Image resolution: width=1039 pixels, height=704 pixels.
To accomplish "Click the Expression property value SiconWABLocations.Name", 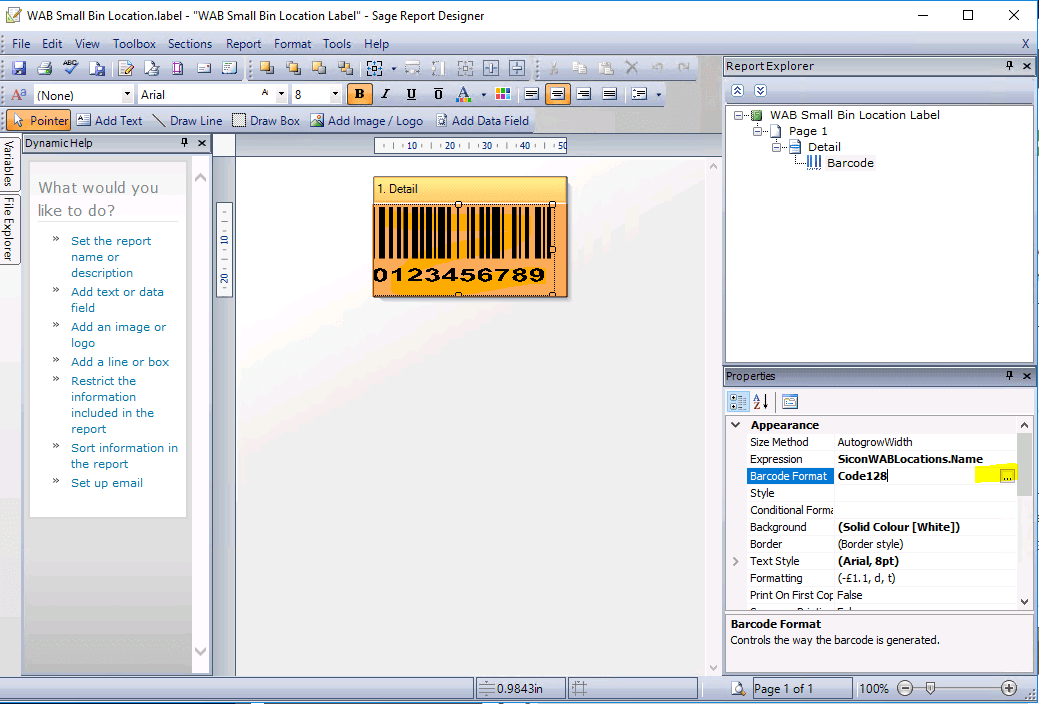I will (925, 459).
